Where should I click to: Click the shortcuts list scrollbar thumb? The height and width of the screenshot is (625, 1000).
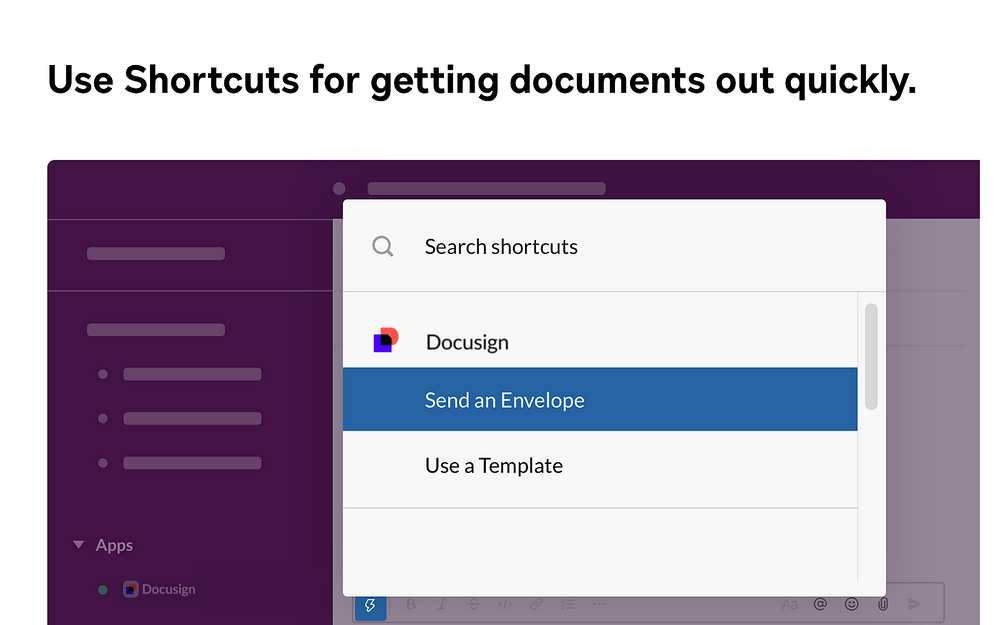(x=871, y=357)
